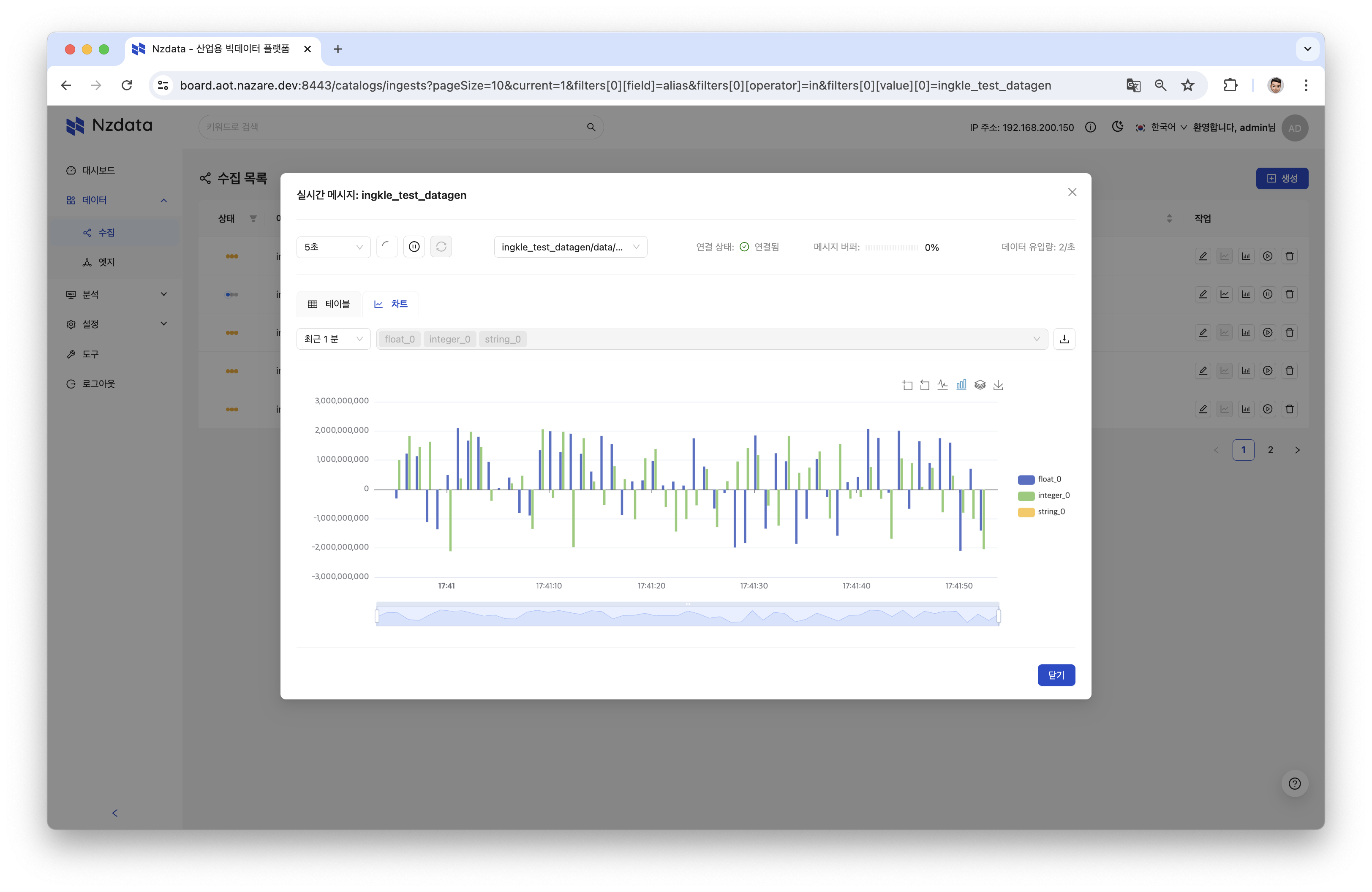Click the blue 닫기 button
This screenshot has width=1372, height=892.
1056,675
